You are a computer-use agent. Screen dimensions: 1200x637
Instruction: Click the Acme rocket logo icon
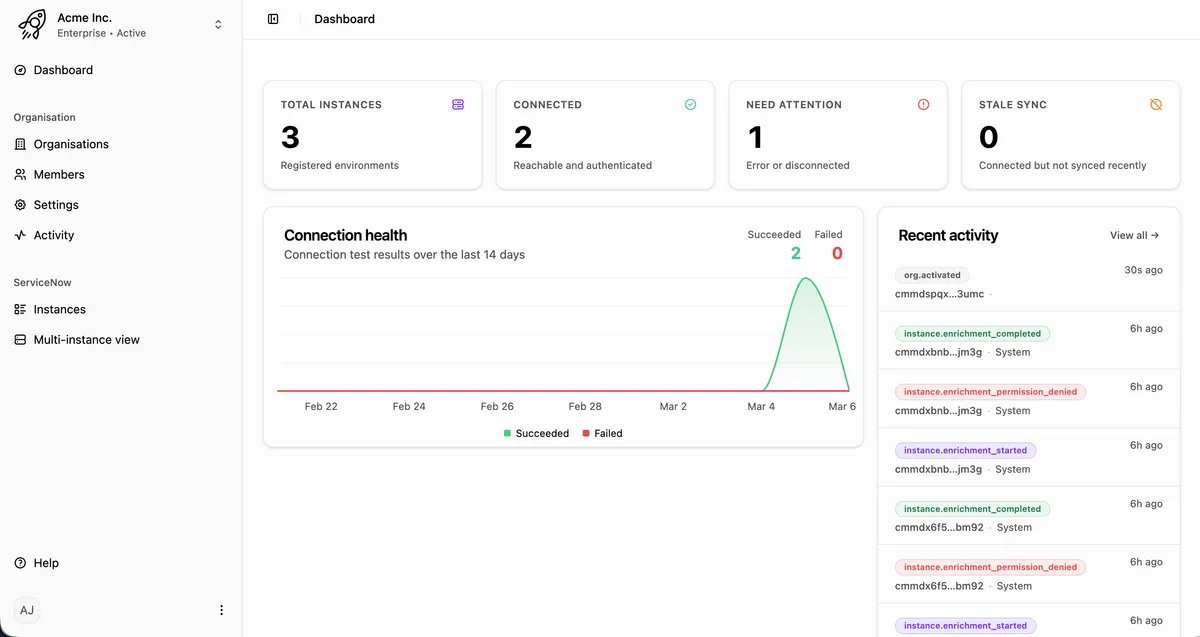pyautogui.click(x=32, y=25)
